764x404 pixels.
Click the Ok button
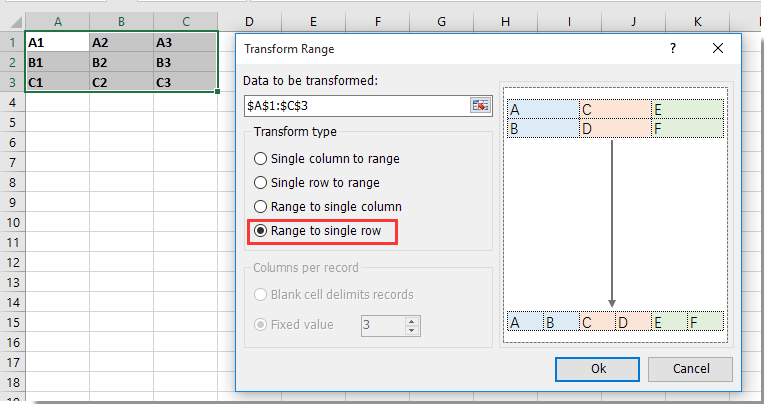[597, 368]
